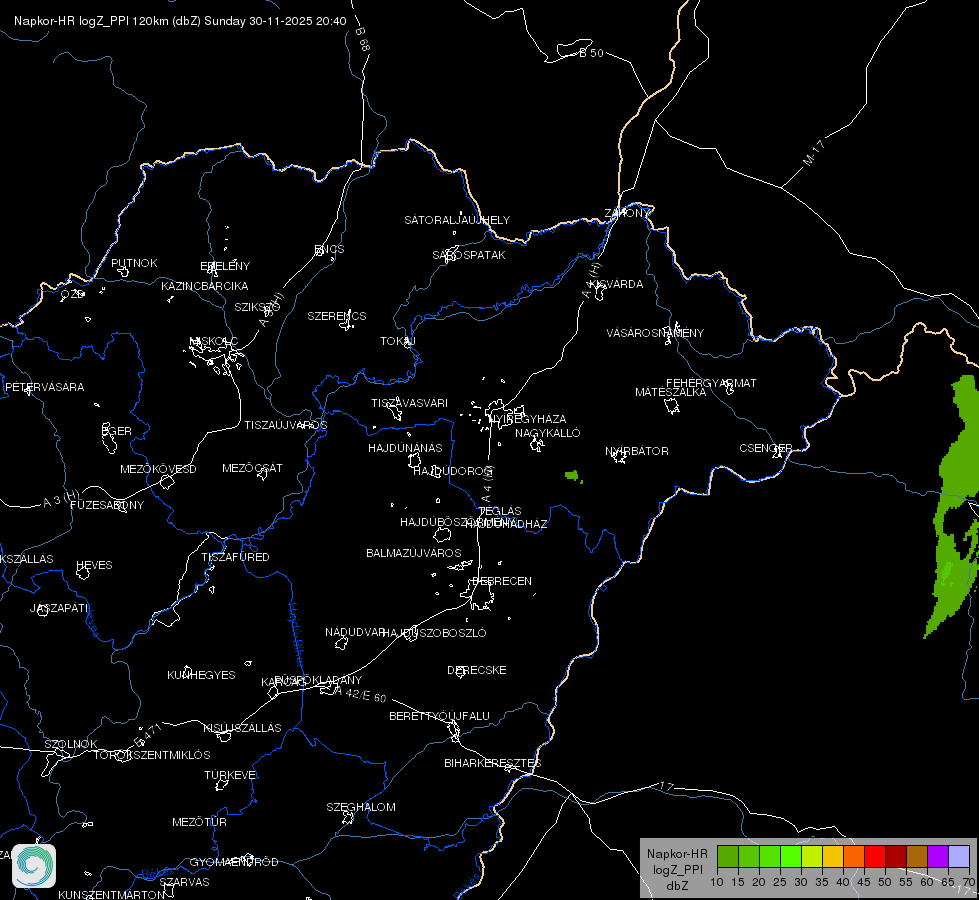Click the PÉTERVÁSÁRA label

point(44,387)
